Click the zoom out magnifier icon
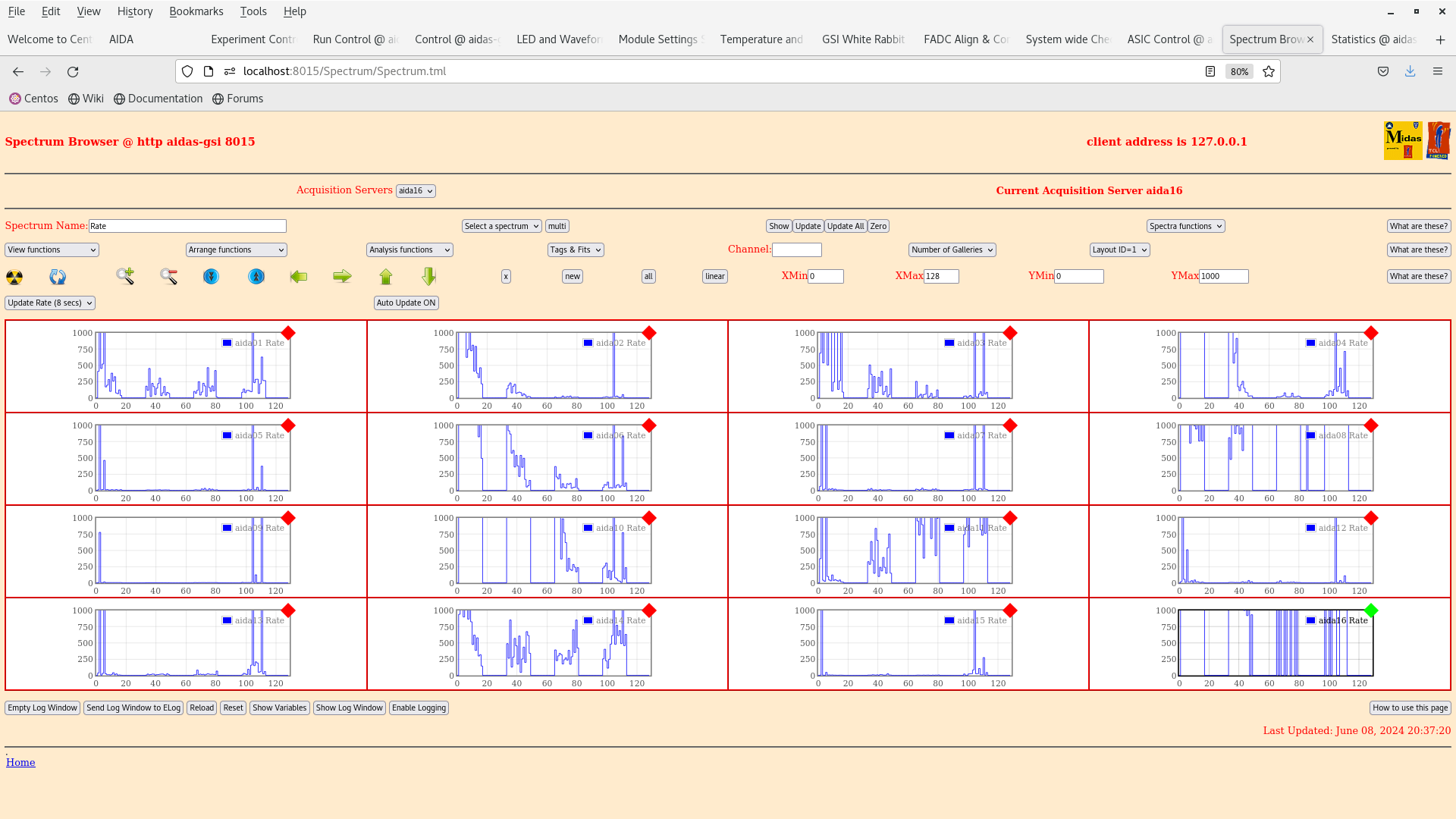Screen dimensions: 1456x819 (168, 276)
